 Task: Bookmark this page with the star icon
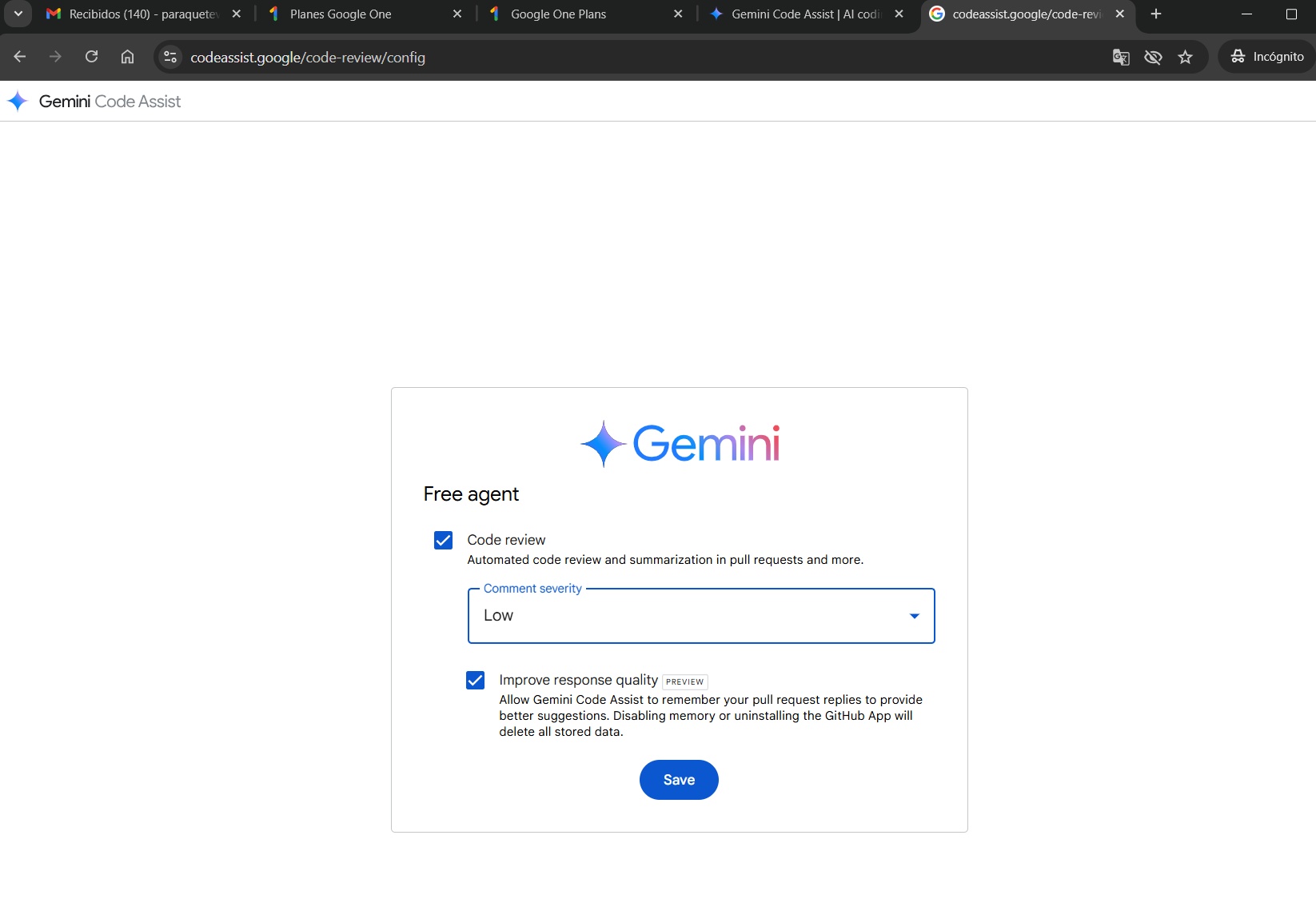coord(1185,57)
